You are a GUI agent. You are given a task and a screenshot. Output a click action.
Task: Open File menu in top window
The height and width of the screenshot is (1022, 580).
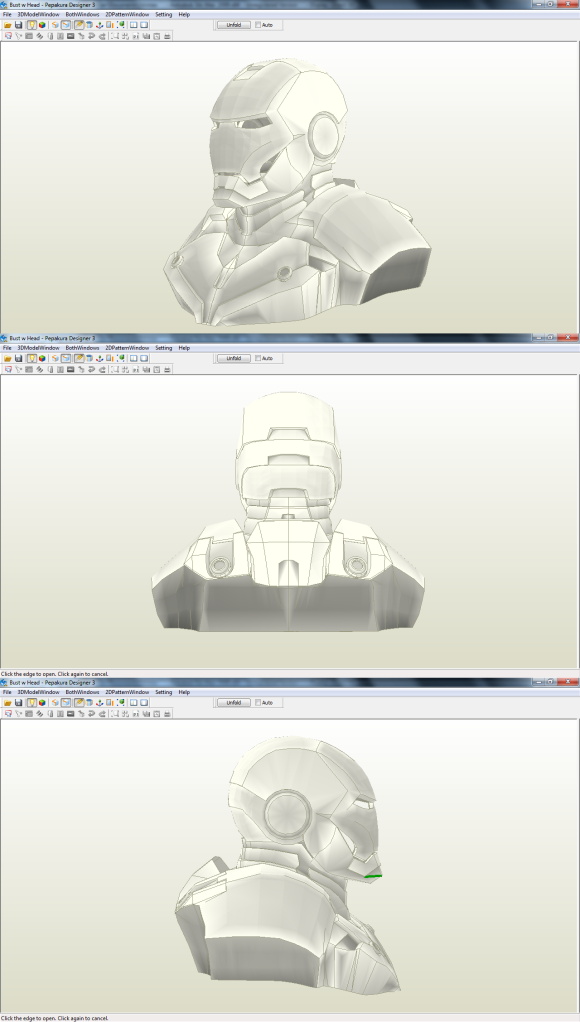pyautogui.click(x=7, y=14)
